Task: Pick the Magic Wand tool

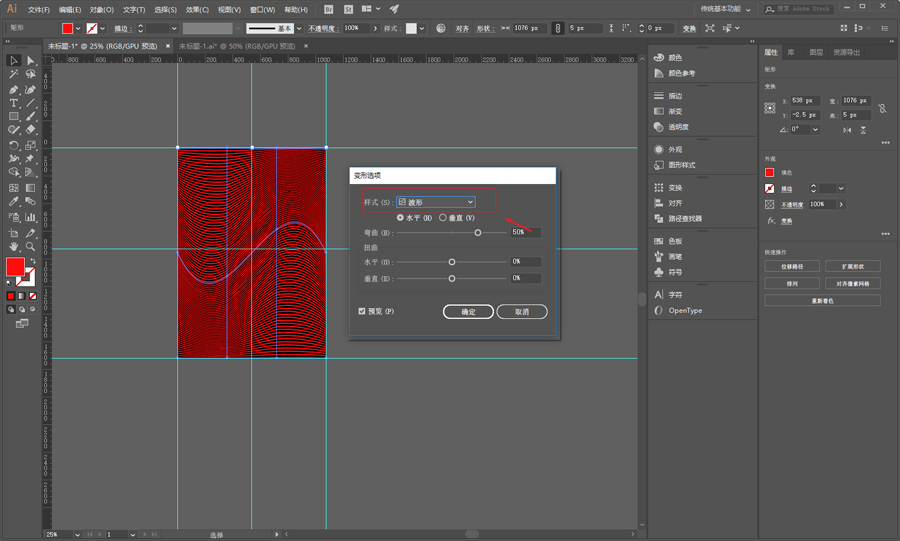Action: pos(14,75)
